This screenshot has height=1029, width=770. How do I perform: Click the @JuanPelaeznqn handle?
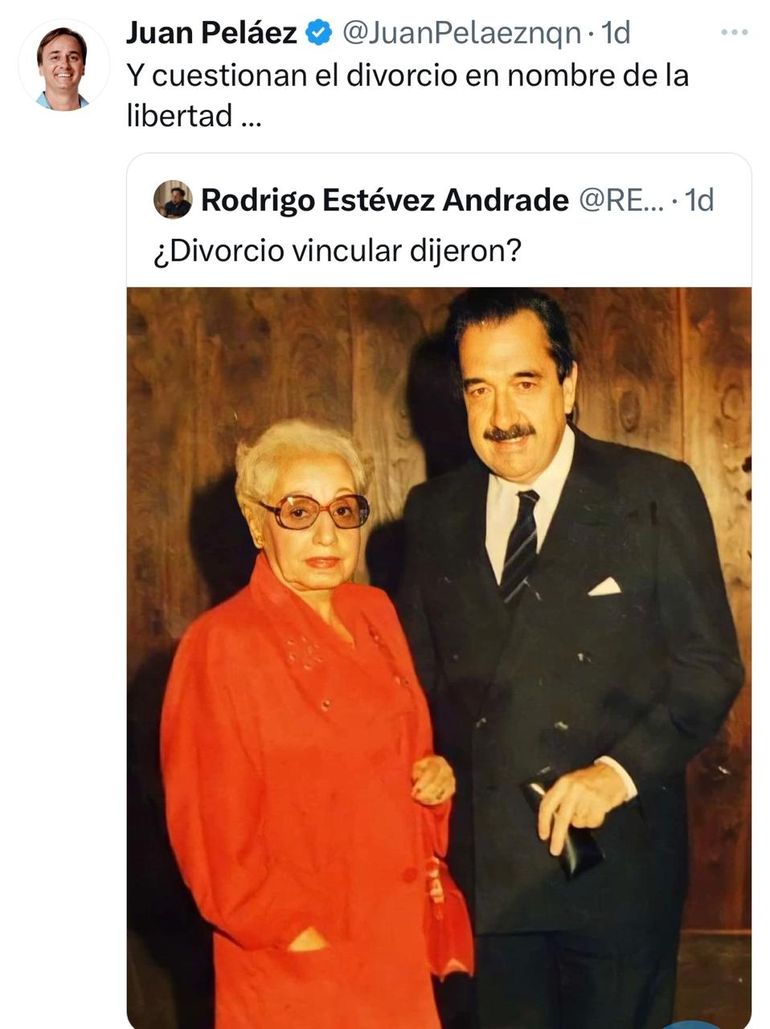(x=461, y=33)
